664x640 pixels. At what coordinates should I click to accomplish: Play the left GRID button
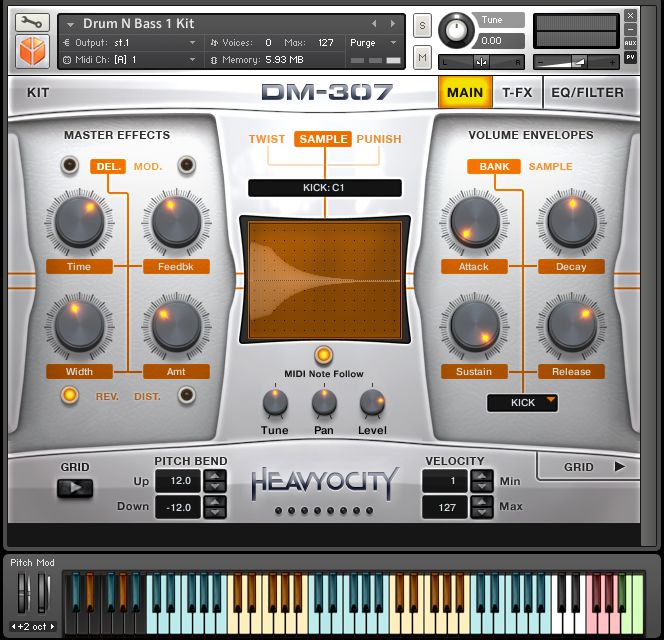pyautogui.click(x=75, y=488)
